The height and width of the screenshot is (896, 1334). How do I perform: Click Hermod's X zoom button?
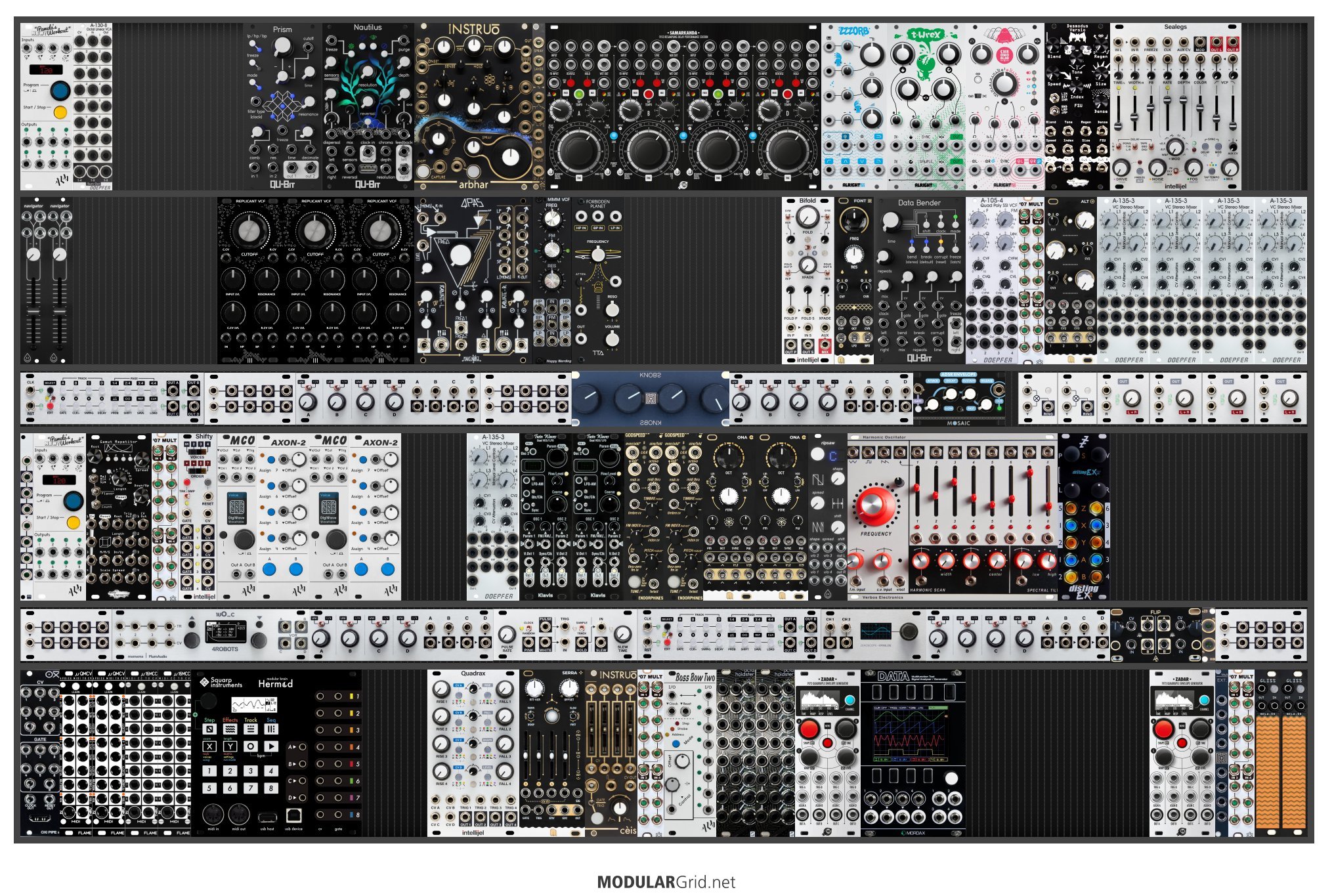(x=209, y=746)
